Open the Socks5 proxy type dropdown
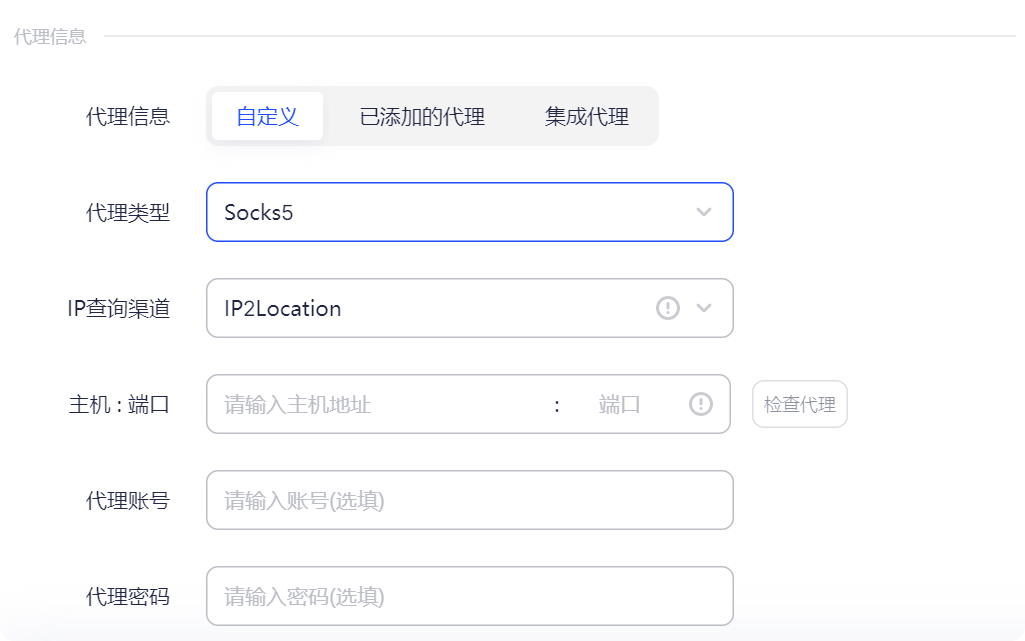 [470, 212]
